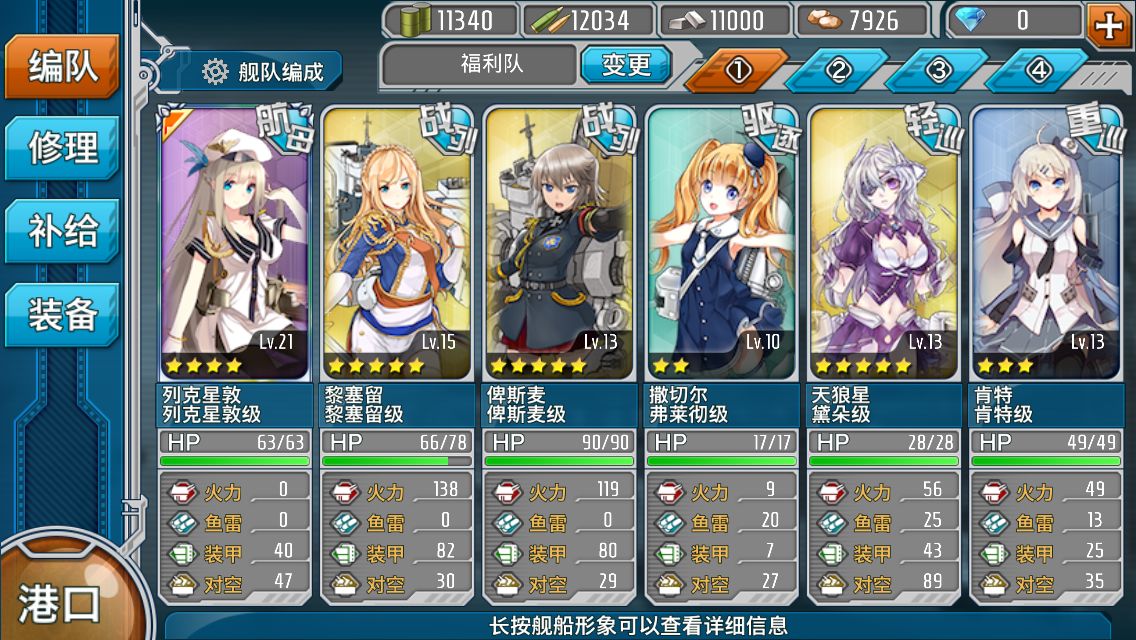This screenshot has height=640, width=1136.
Task: Click the green fuel barrel resource icon
Action: [416, 20]
